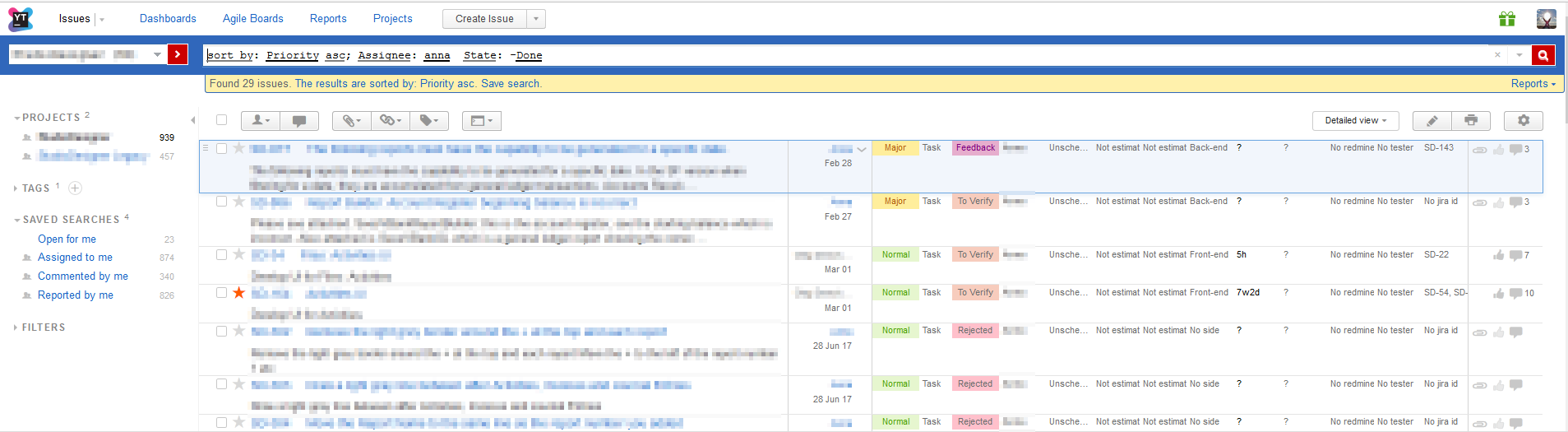Click Normal priority tag in SD-22 row
Image resolution: width=1568 pixels, height=432 pixels.
point(895,255)
